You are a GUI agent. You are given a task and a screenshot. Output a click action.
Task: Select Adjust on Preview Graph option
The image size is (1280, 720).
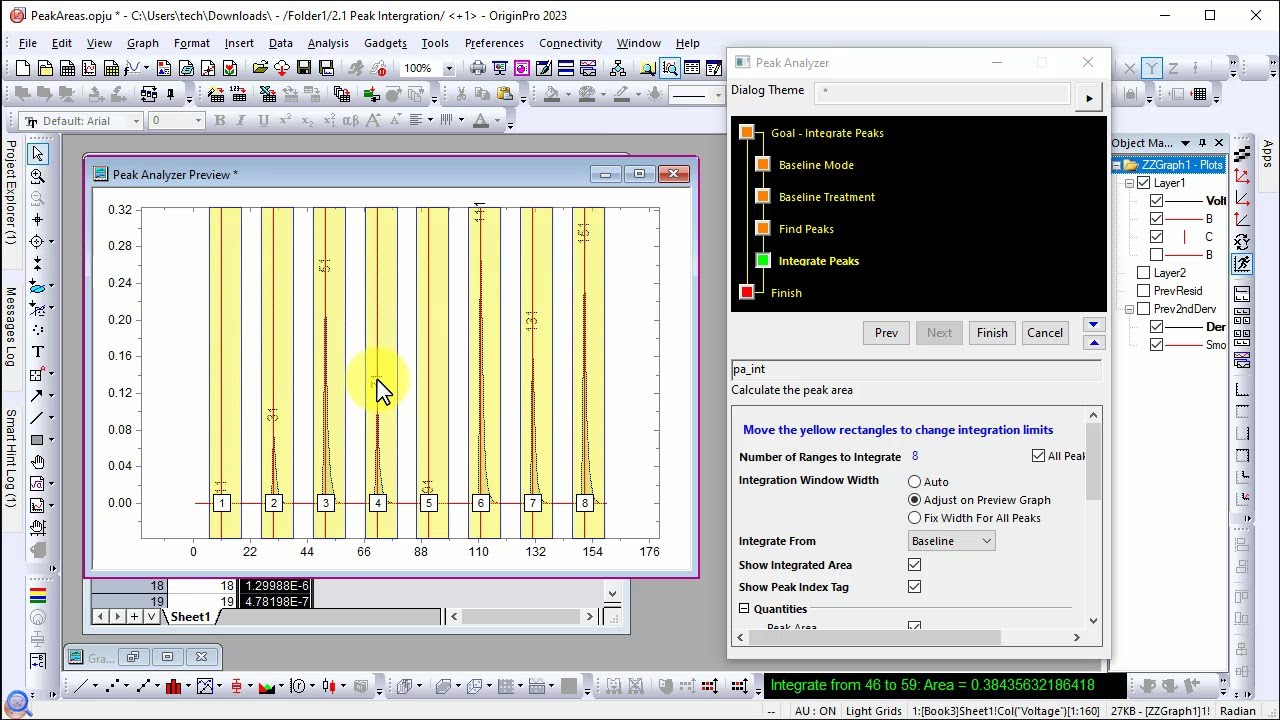click(x=914, y=500)
